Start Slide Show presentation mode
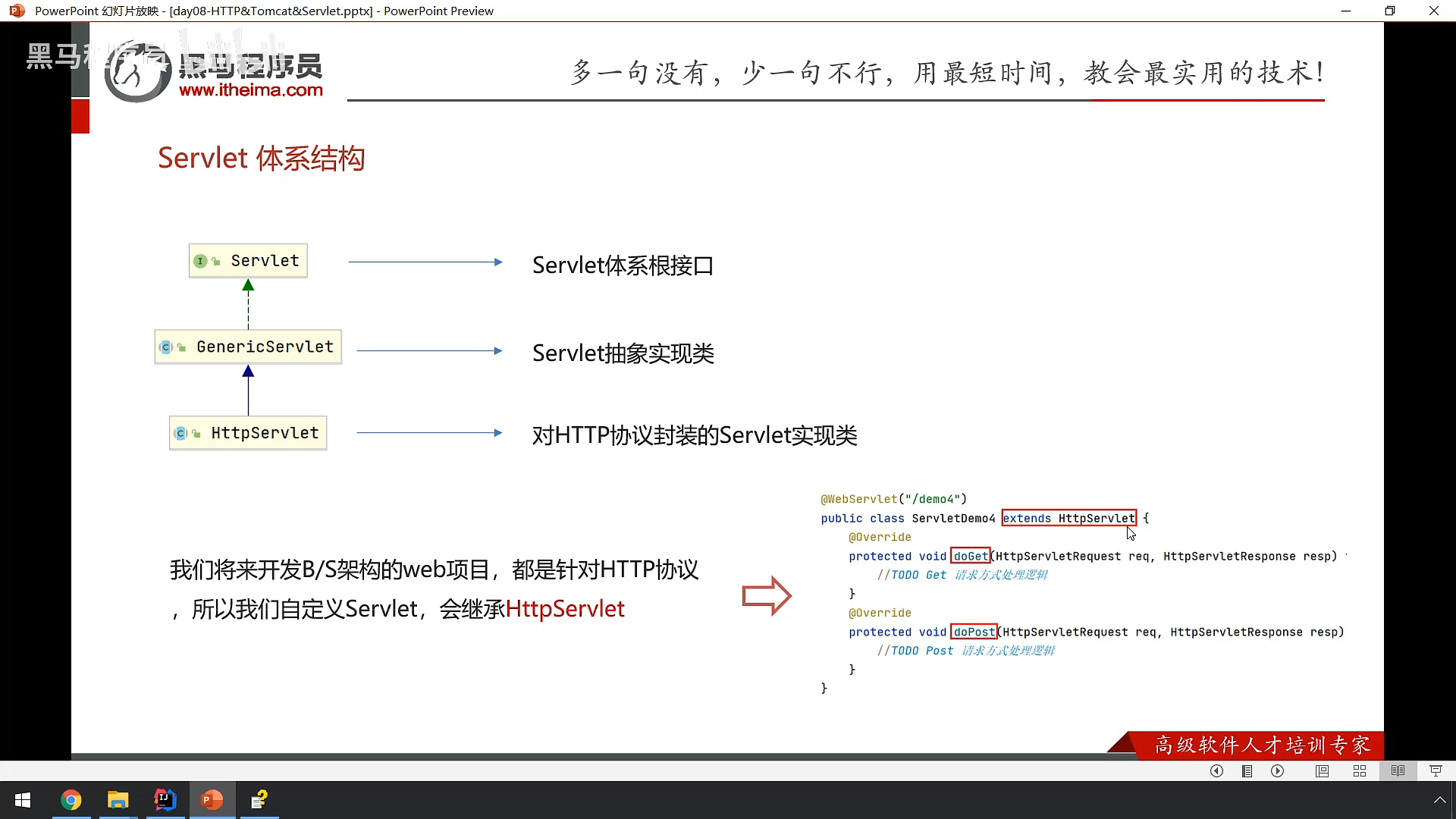Image resolution: width=1456 pixels, height=819 pixels. coord(1436,770)
